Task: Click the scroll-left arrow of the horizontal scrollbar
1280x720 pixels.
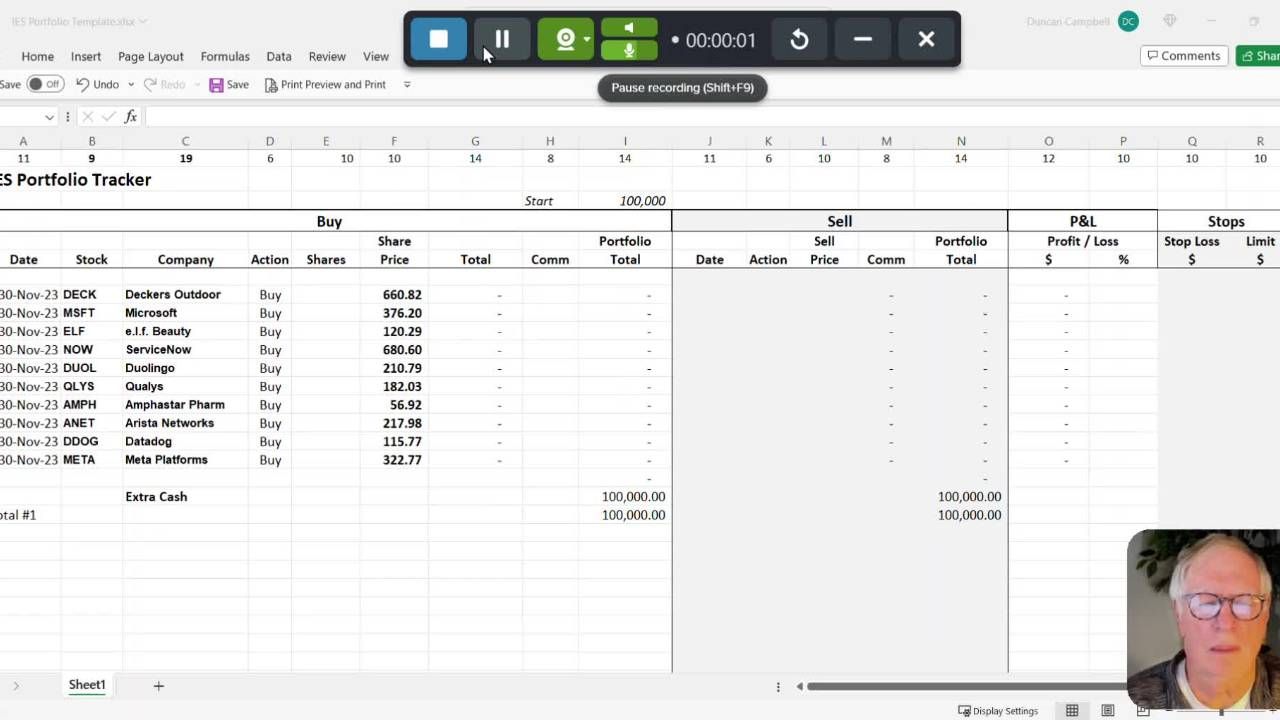Action: [799, 686]
